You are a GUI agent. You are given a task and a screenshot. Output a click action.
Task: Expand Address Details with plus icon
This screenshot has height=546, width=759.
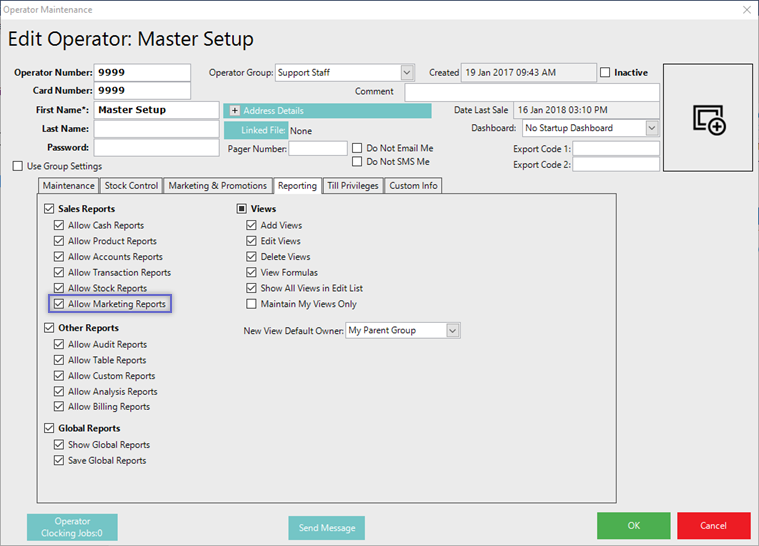235,110
